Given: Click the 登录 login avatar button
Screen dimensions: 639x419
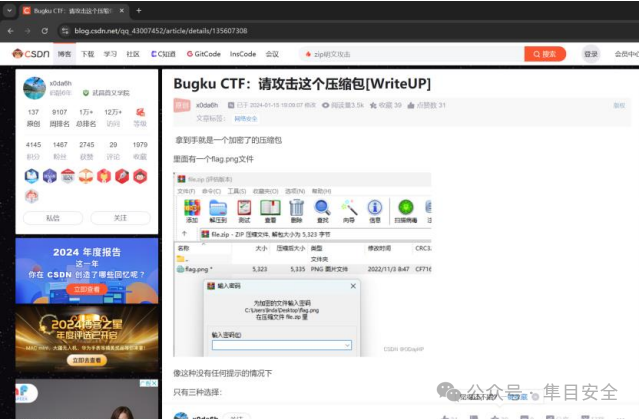Looking at the screenshot, I should [591, 54].
